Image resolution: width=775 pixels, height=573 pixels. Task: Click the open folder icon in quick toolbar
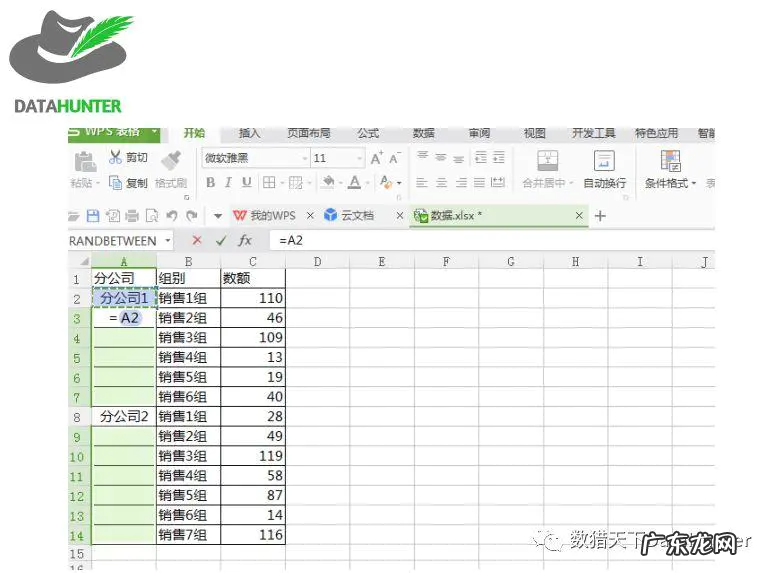(74, 216)
